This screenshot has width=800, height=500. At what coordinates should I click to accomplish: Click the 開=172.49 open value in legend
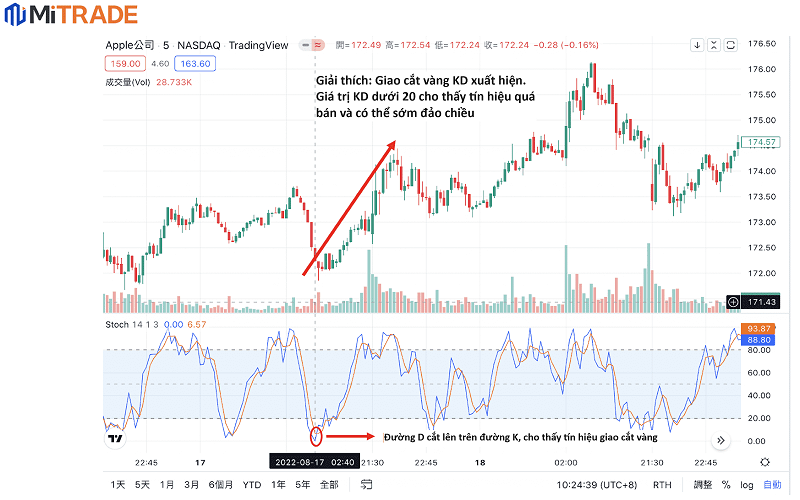click(358, 45)
